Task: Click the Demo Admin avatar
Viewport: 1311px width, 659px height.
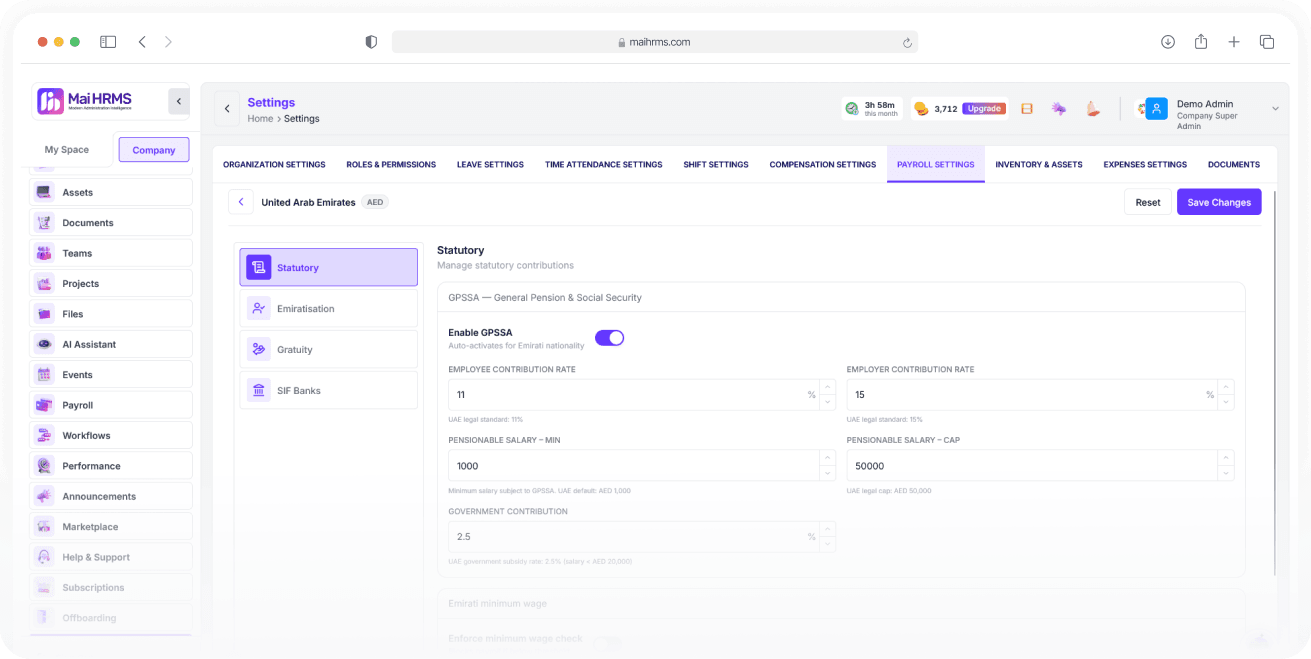Action: click(x=1157, y=109)
